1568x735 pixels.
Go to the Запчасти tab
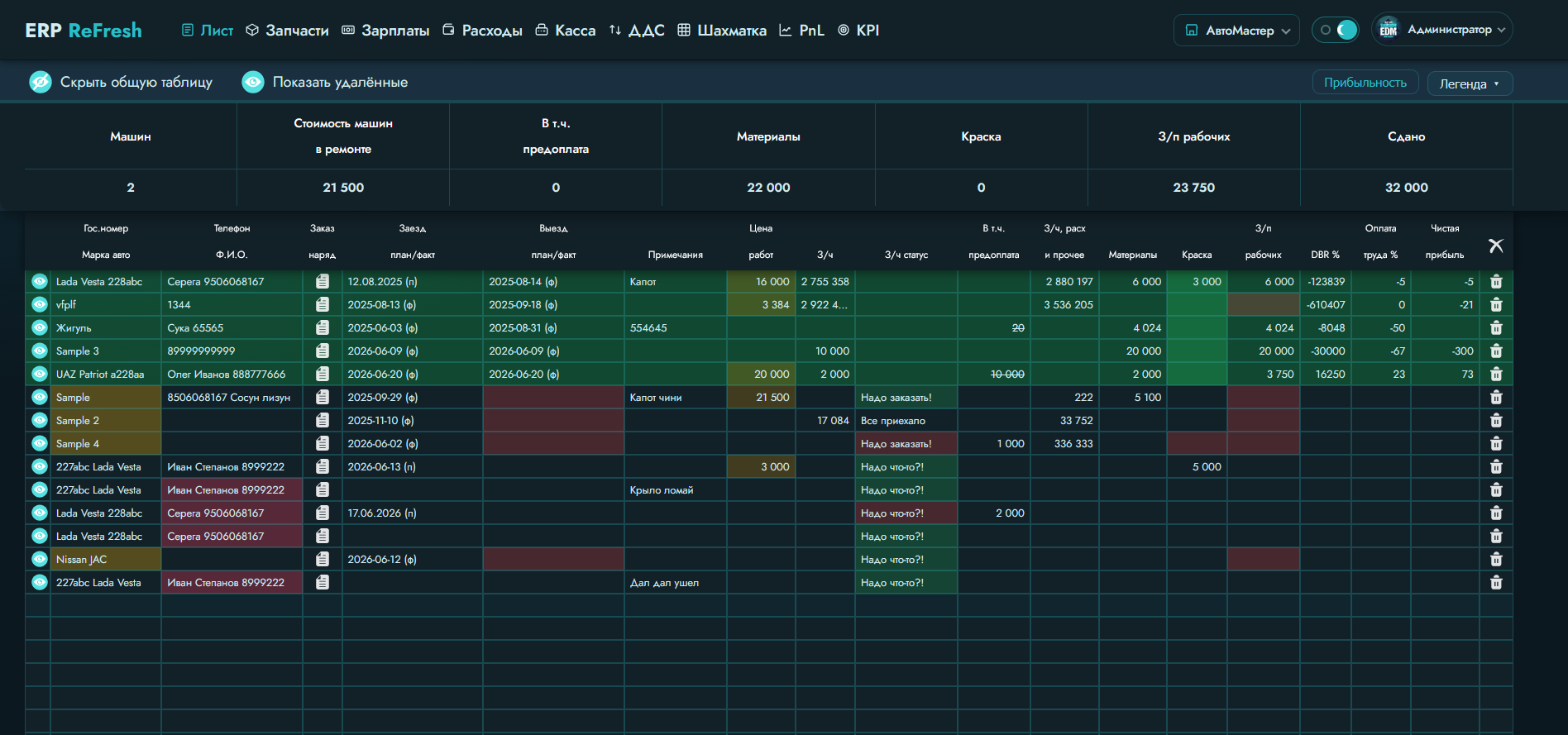click(x=288, y=31)
